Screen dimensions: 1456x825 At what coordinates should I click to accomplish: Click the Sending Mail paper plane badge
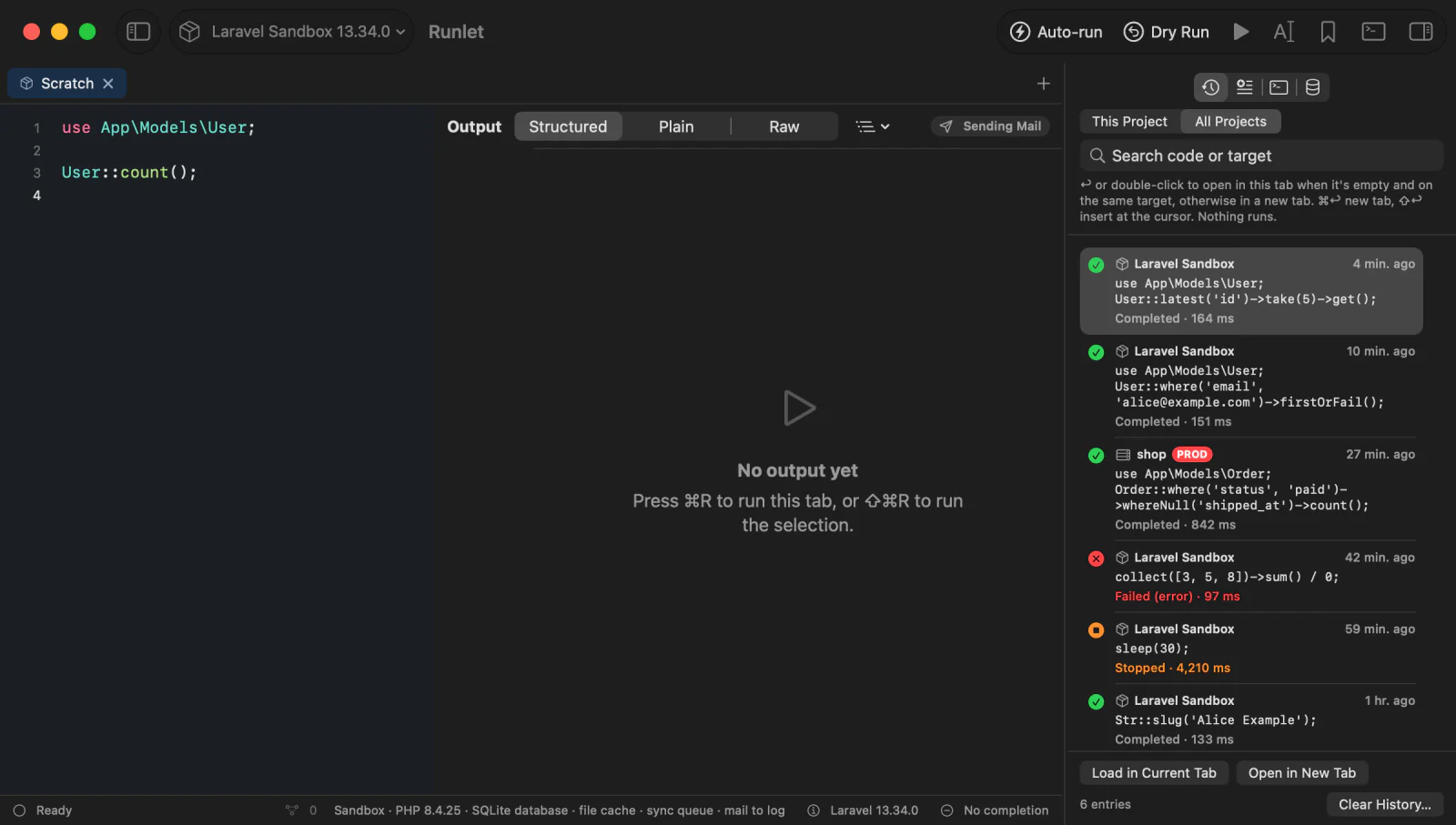990,126
